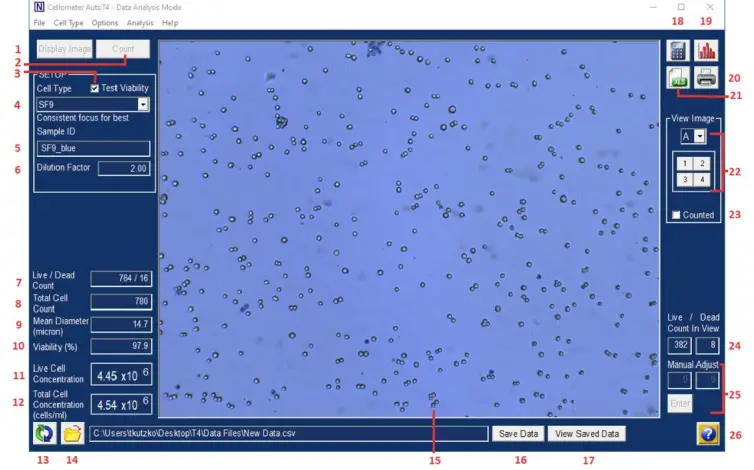Open the Analysis menu
Viewport: 754px width, 470px height.
[x=140, y=23]
